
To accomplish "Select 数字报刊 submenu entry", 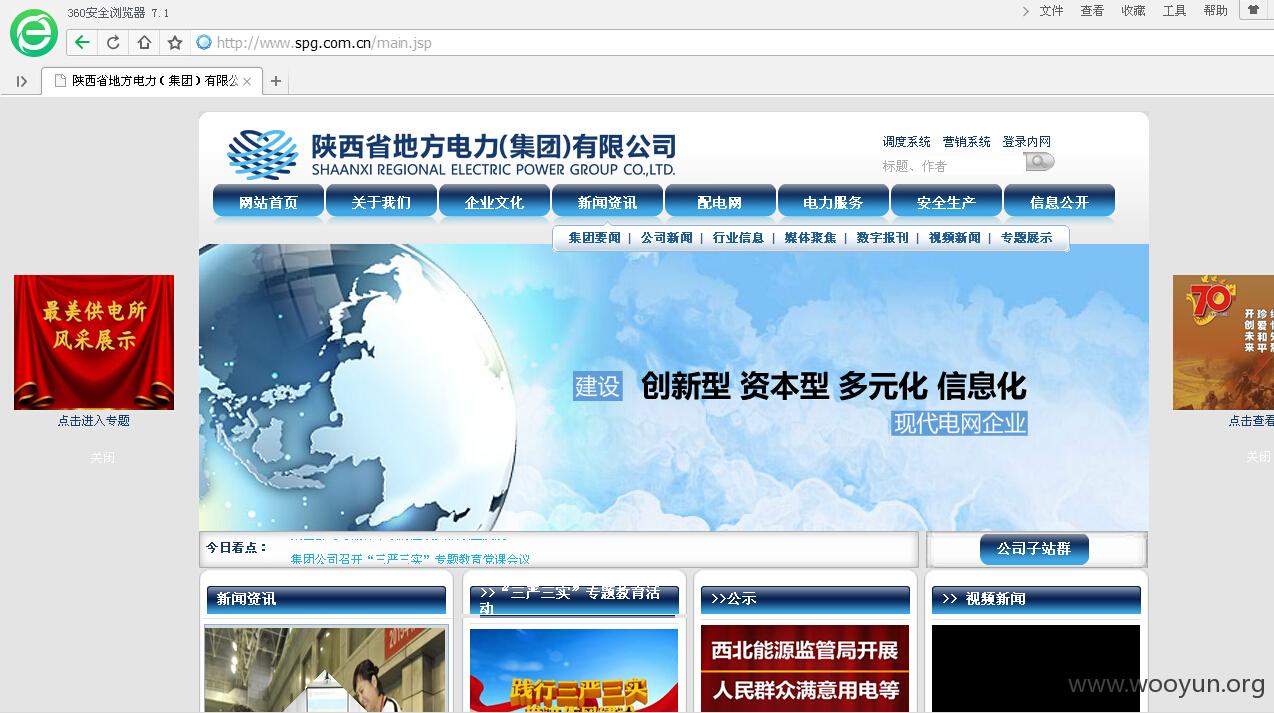I will coord(882,238).
